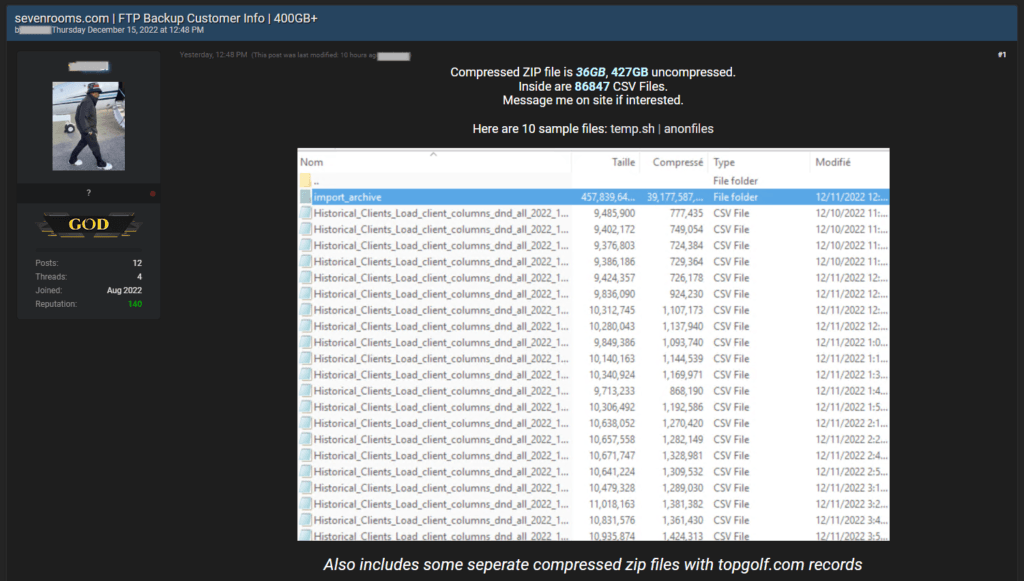
Task: Click the #1 post number link
Action: pos(1002,55)
